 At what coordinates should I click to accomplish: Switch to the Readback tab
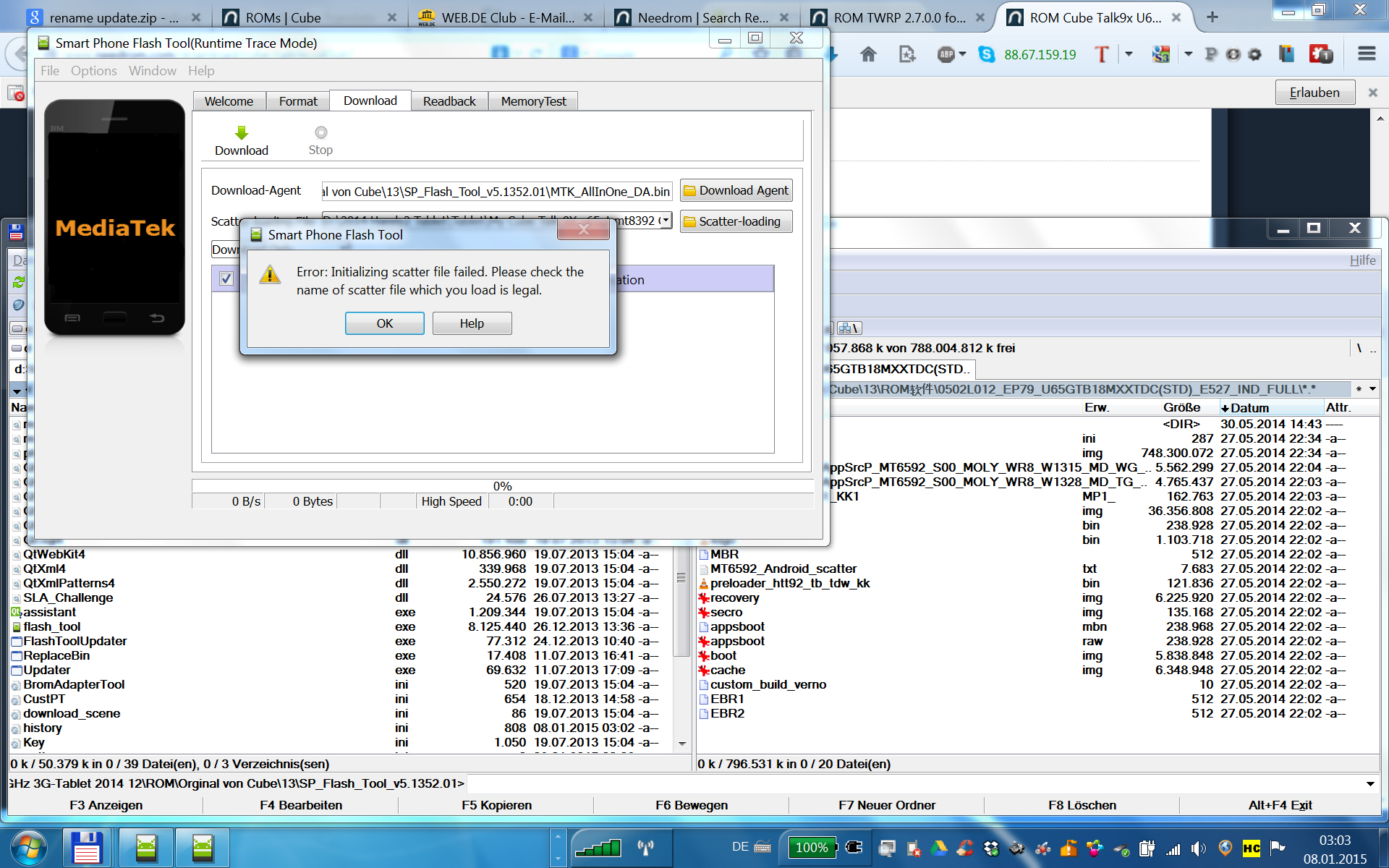point(449,101)
